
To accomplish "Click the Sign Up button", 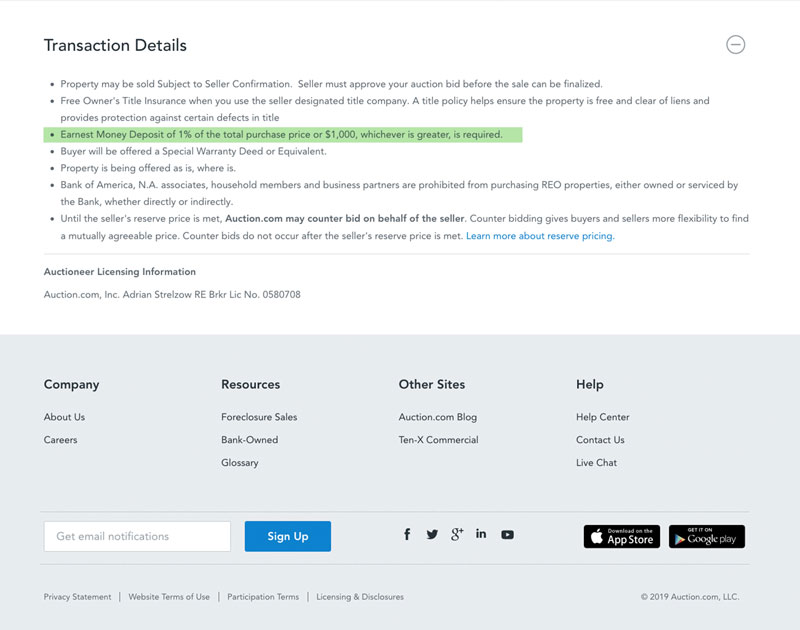I will point(288,536).
